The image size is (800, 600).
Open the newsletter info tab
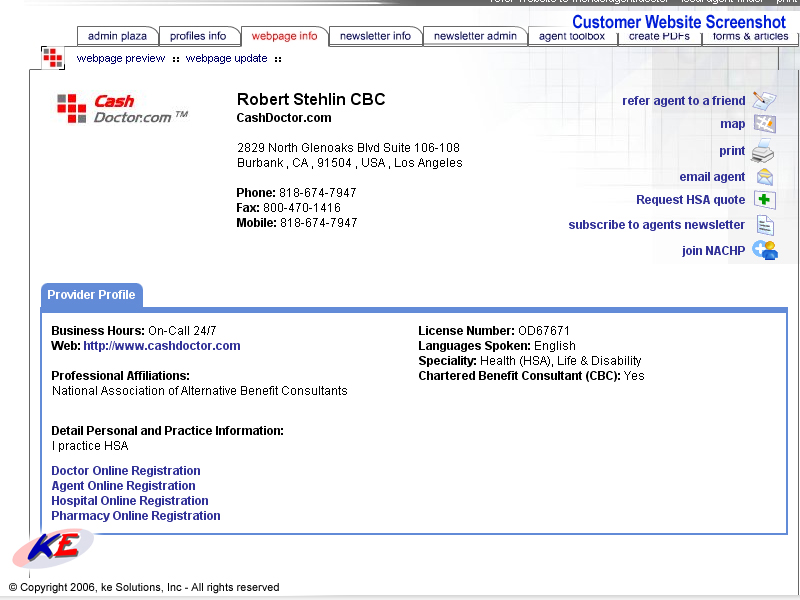(x=376, y=36)
